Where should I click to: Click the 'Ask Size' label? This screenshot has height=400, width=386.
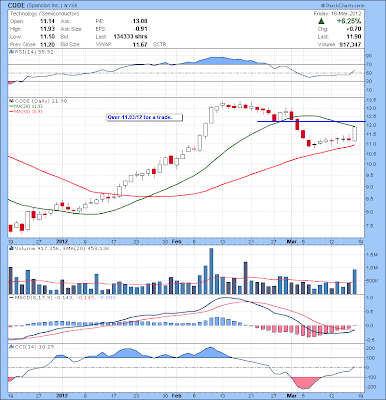71,29
